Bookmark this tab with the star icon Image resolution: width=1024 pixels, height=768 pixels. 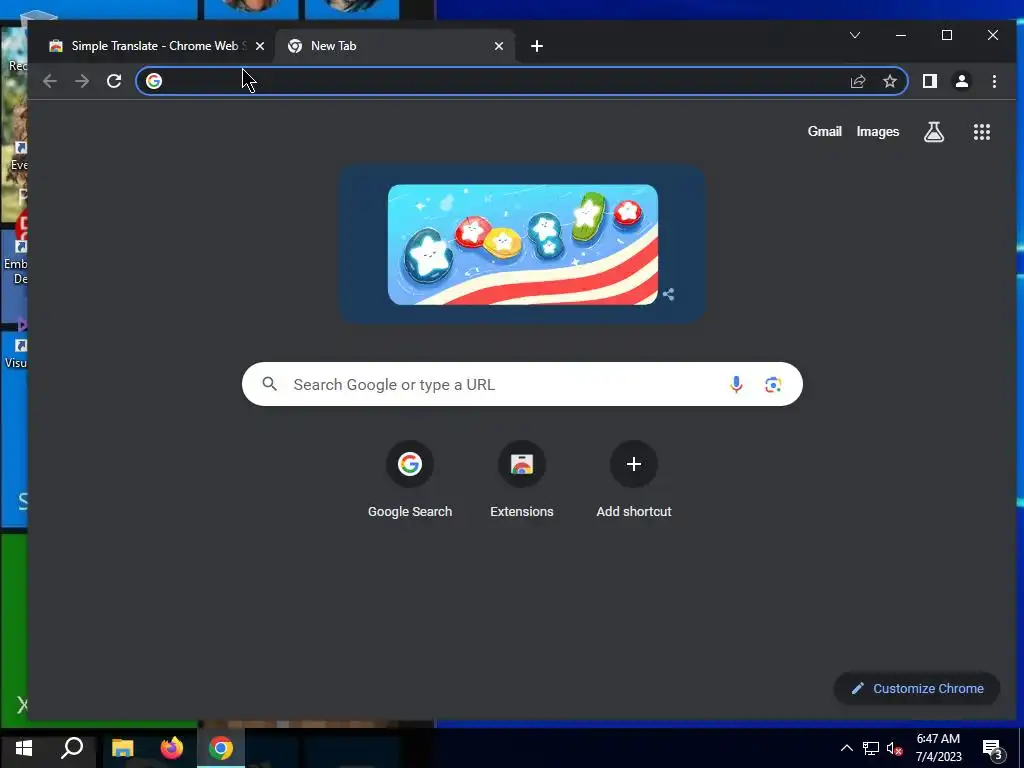[889, 81]
